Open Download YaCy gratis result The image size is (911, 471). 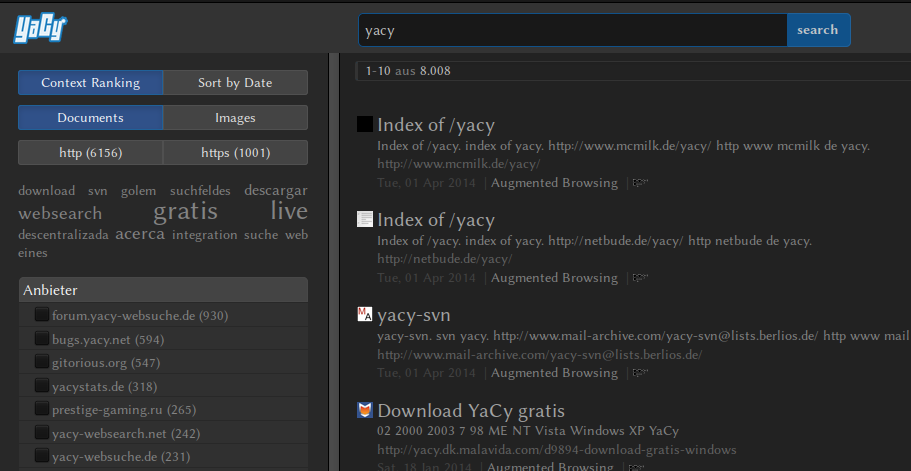point(471,411)
